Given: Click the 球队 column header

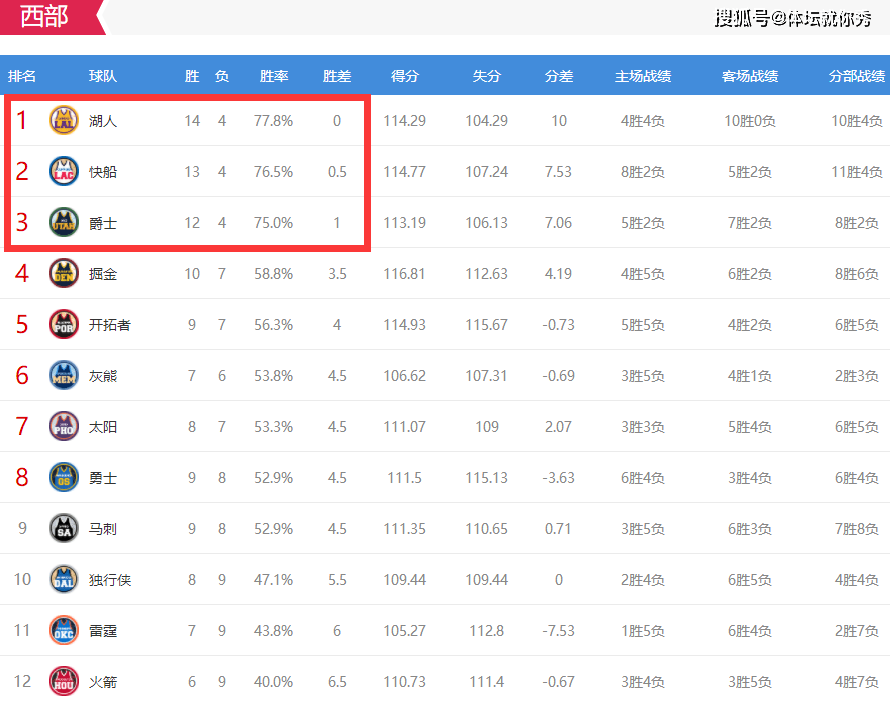Looking at the screenshot, I should tap(103, 76).
